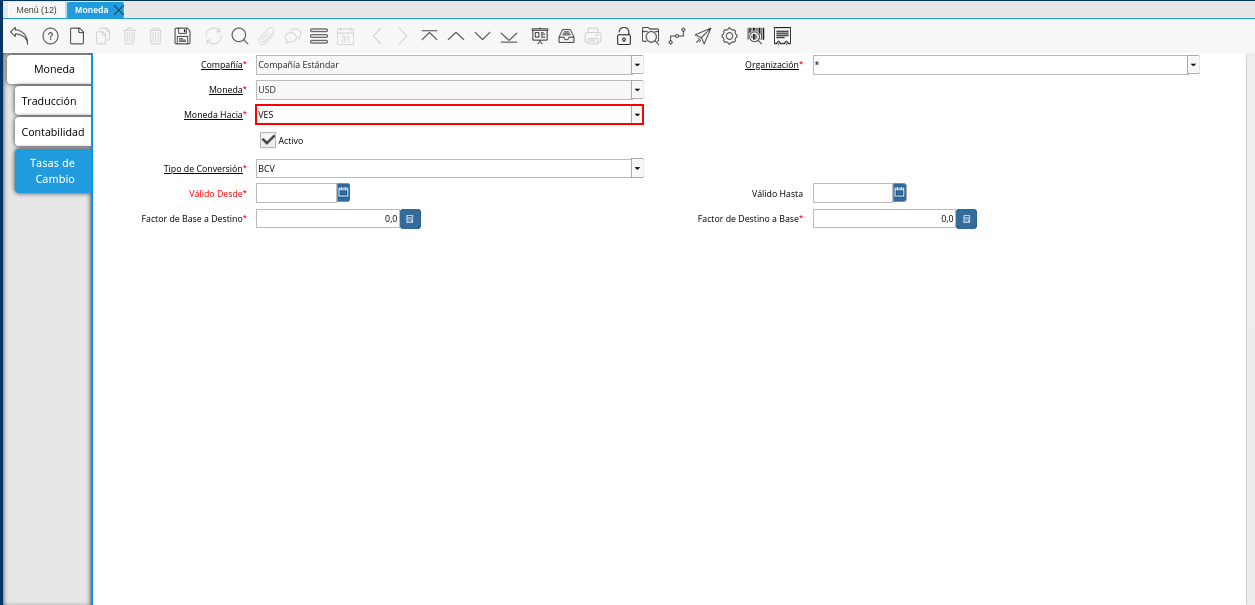Open the Válido Desde calendar picker
The height and width of the screenshot is (605, 1255).
click(343, 193)
